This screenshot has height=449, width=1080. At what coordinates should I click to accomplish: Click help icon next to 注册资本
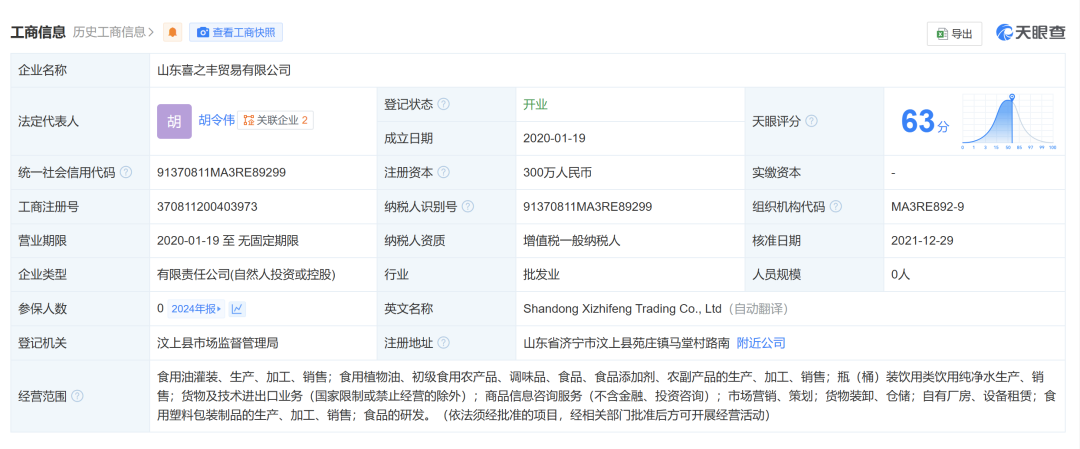444,173
